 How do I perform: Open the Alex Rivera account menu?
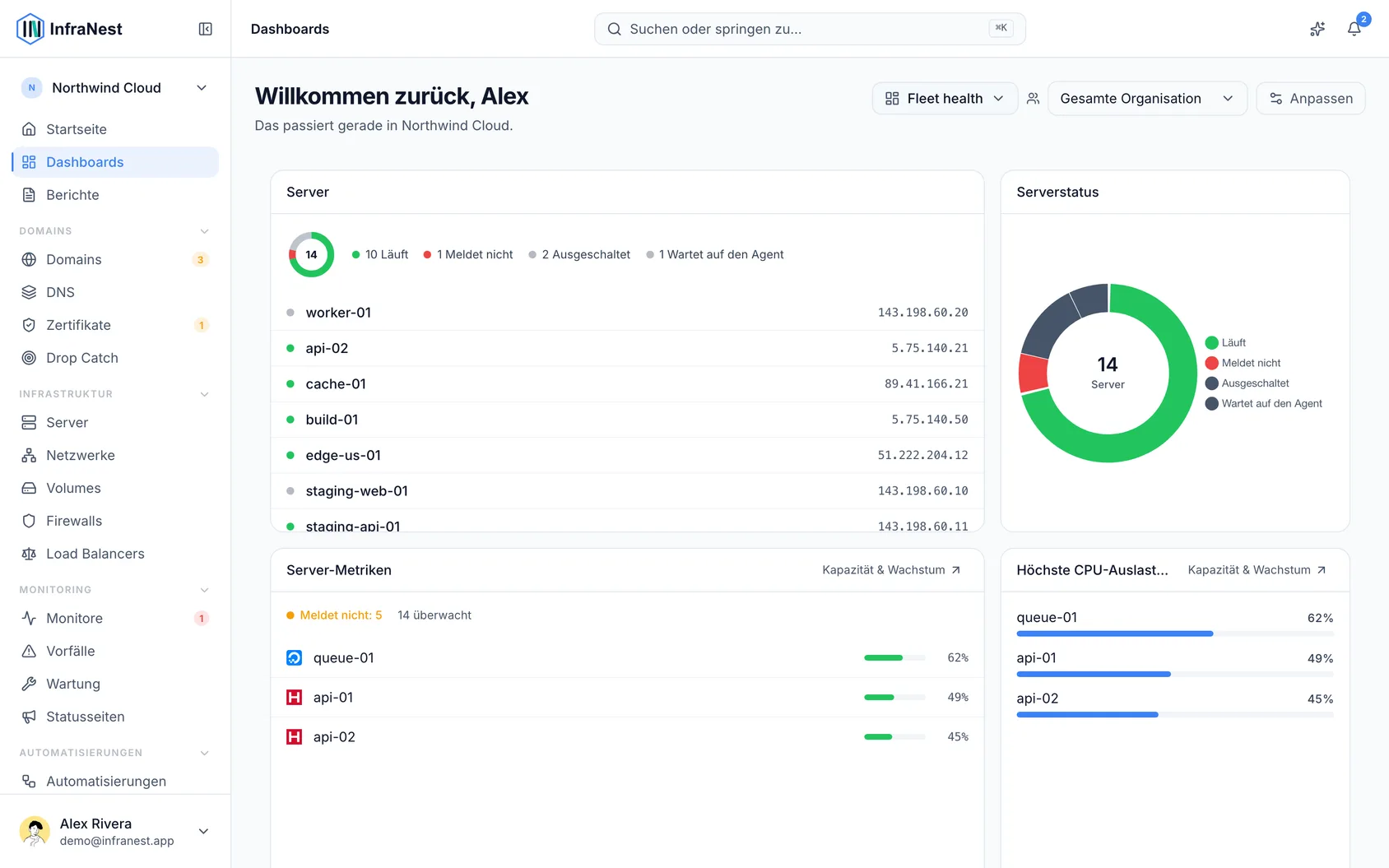[x=115, y=831]
